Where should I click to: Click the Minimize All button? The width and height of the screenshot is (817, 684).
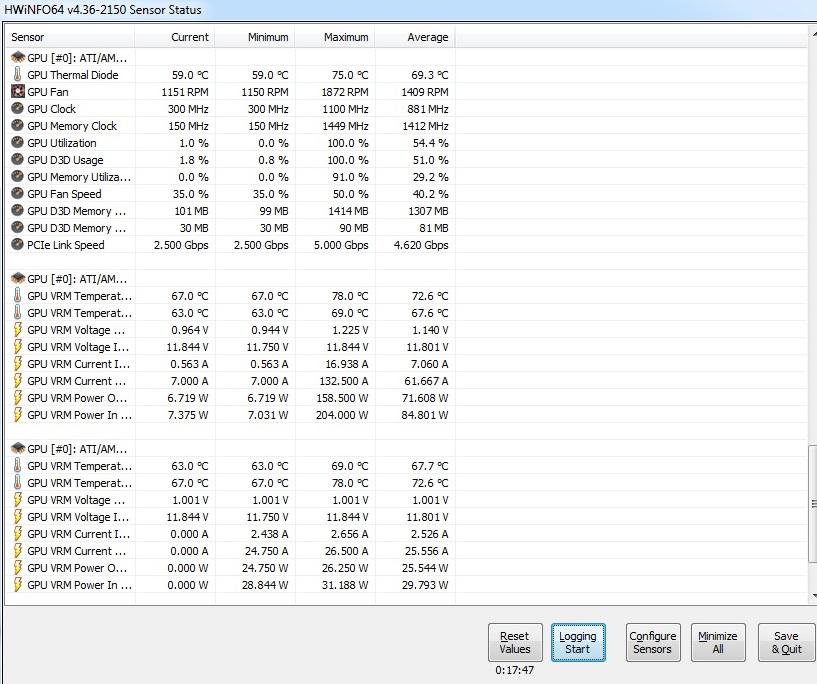[718, 642]
